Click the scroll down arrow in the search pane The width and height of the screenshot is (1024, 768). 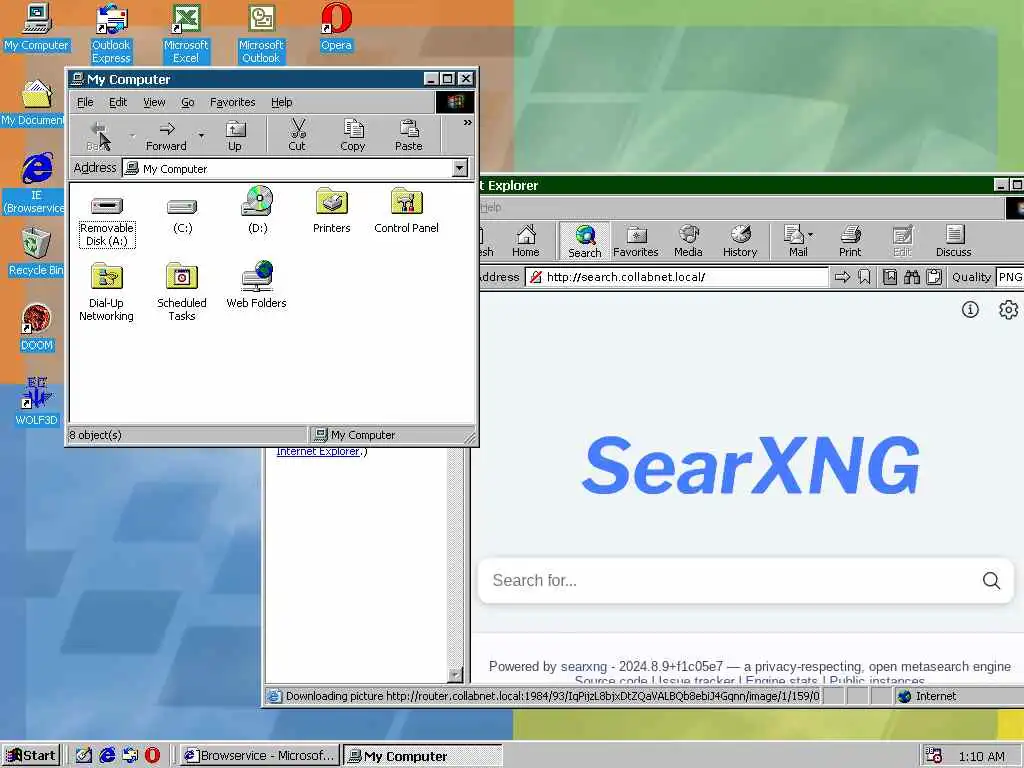(x=455, y=675)
